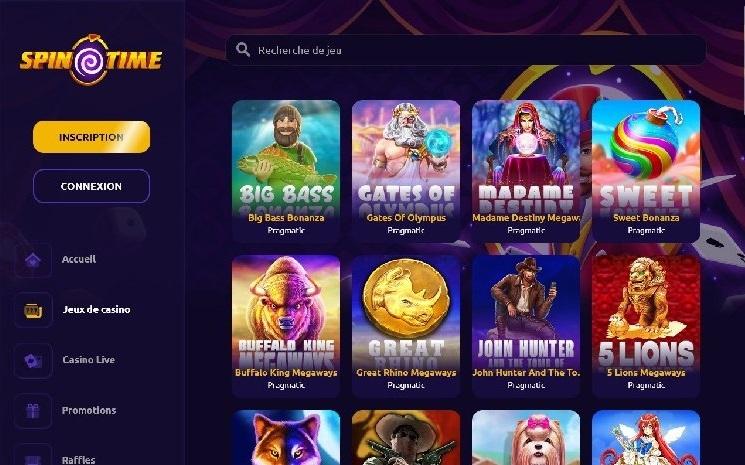Open the Madame Destiny Megaways tile
Image resolution: width=745 pixels, height=465 pixels.
point(526,171)
